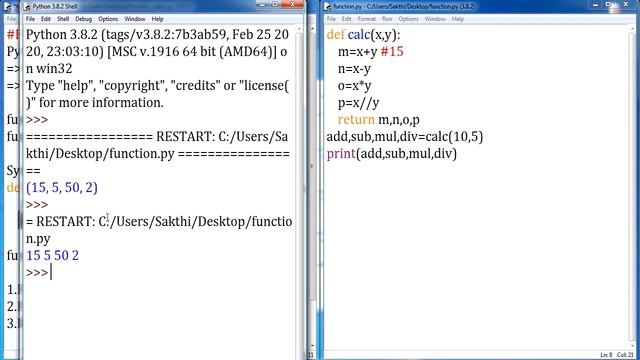Click the comment '#15' in editor
640x360 pixels.
click(x=392, y=52)
